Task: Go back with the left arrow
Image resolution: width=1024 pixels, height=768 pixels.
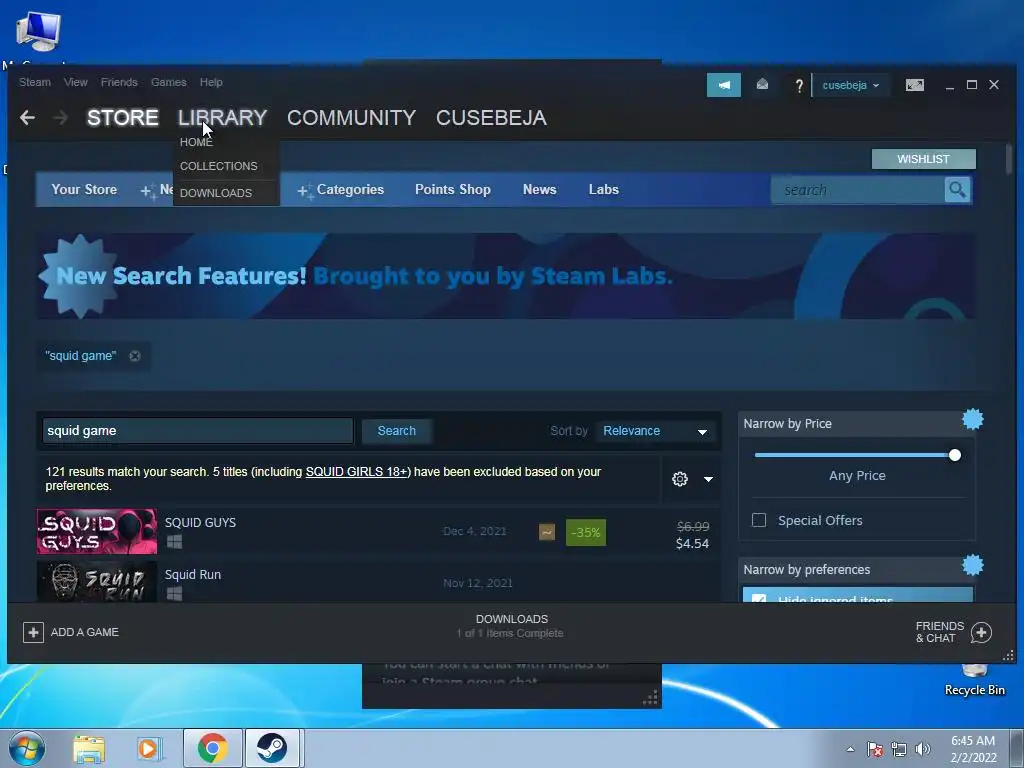Action: (27, 118)
